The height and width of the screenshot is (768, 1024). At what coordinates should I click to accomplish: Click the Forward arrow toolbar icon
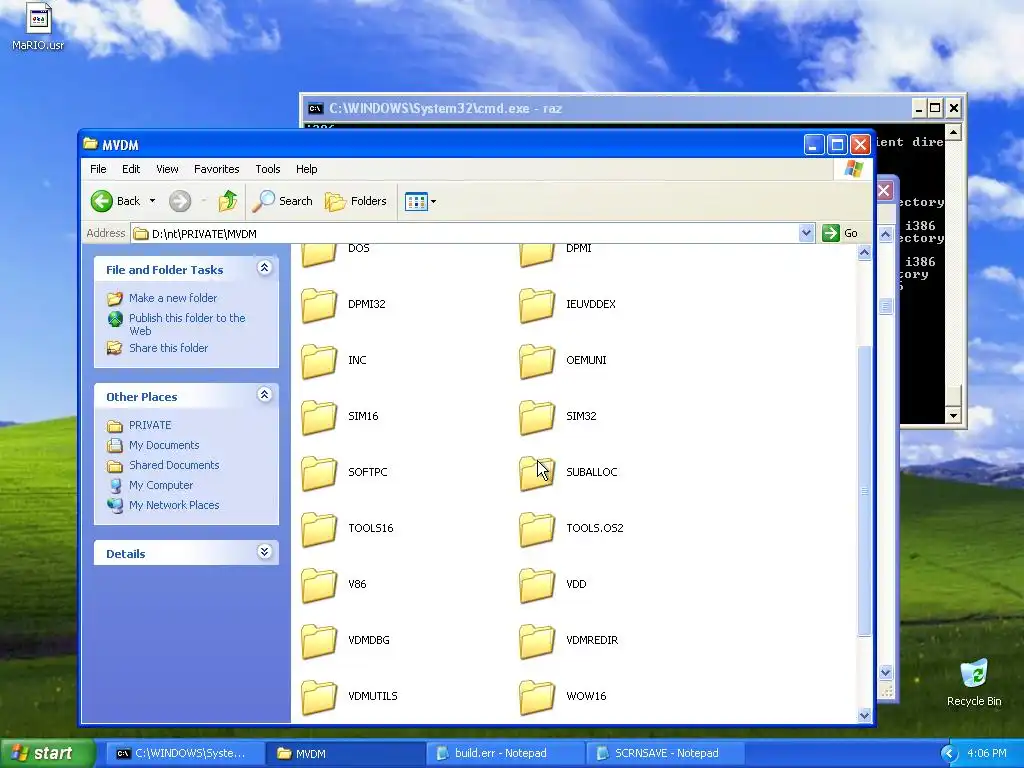(180, 200)
